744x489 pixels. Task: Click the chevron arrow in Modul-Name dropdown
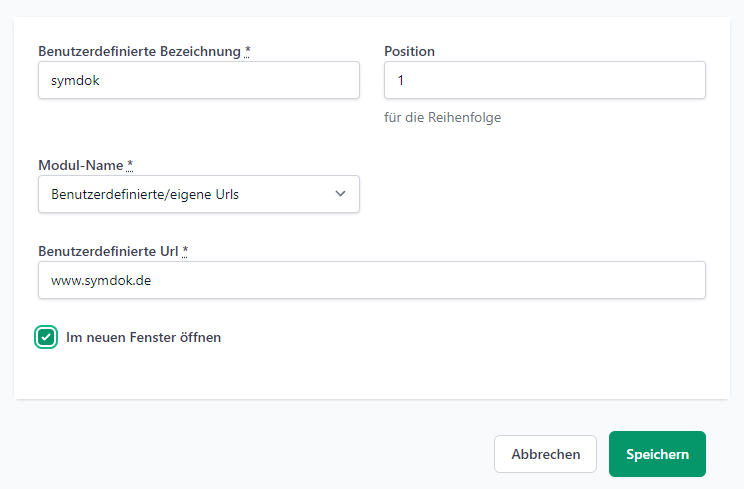pyautogui.click(x=340, y=194)
